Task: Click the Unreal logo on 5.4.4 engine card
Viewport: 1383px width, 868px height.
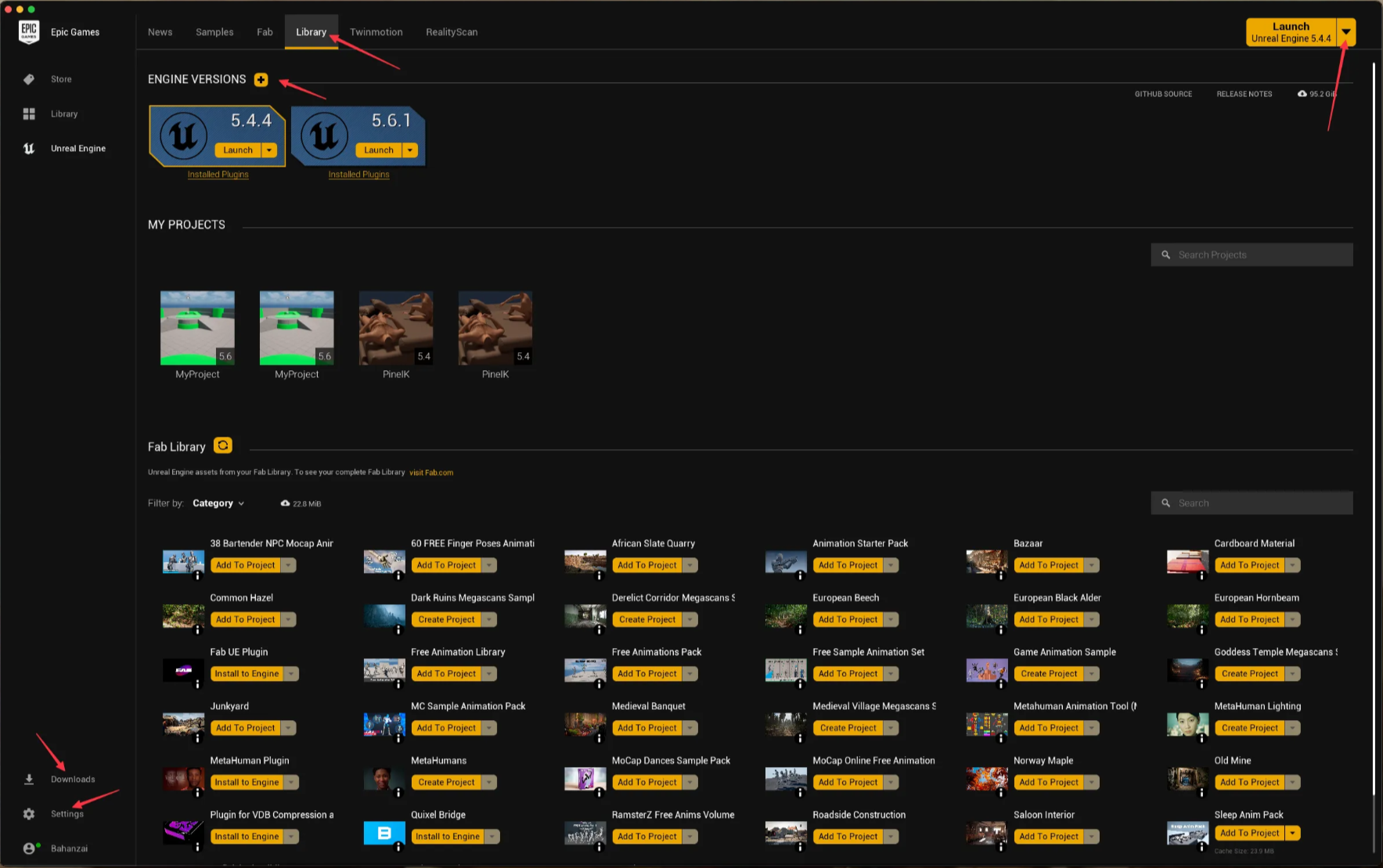Action: pyautogui.click(x=184, y=135)
